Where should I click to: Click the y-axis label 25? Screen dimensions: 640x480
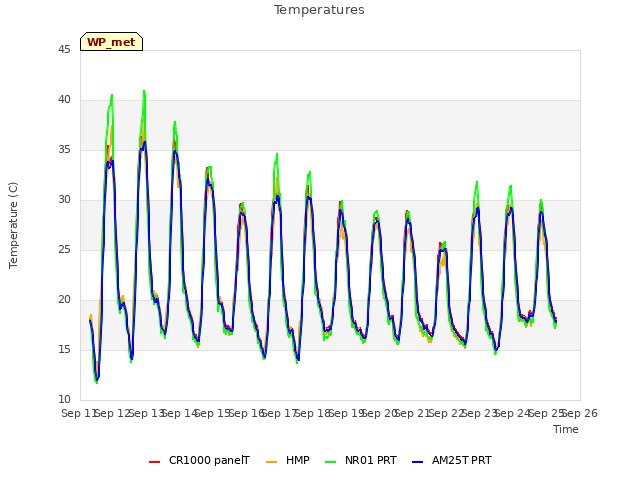tap(64, 249)
